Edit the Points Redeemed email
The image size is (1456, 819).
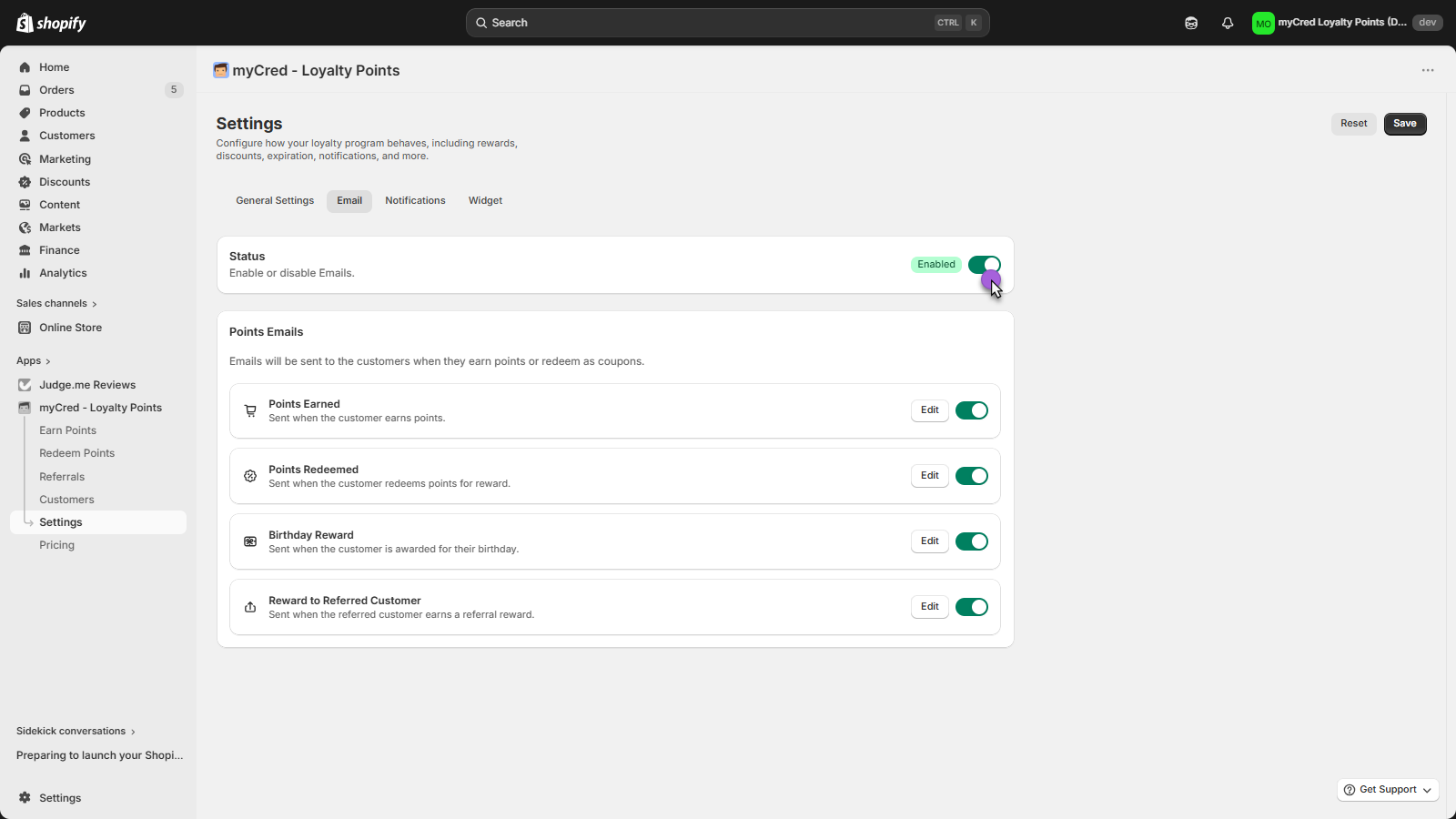click(x=929, y=476)
